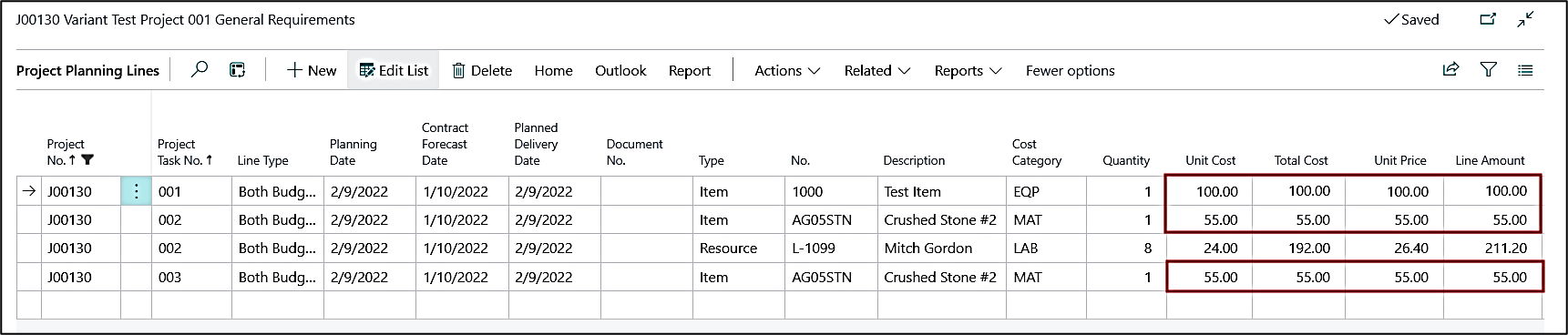The height and width of the screenshot is (335, 1568).
Task: Click the Description column header
Action: [x=914, y=160]
